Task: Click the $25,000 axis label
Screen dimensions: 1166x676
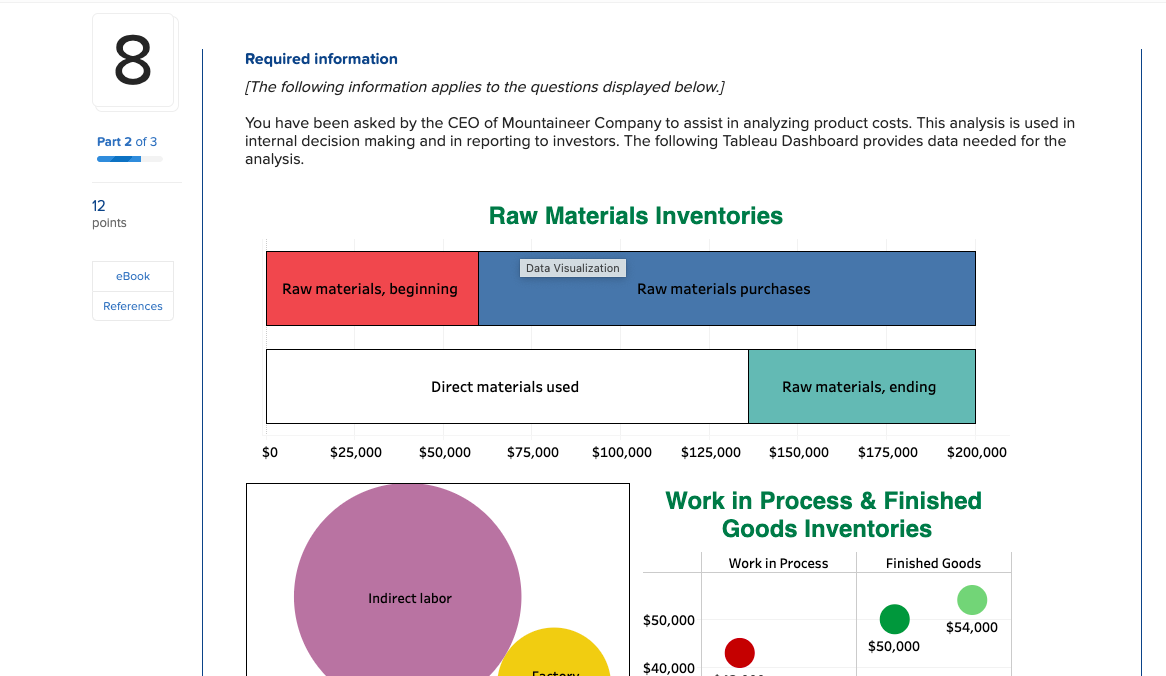Action: (355, 452)
